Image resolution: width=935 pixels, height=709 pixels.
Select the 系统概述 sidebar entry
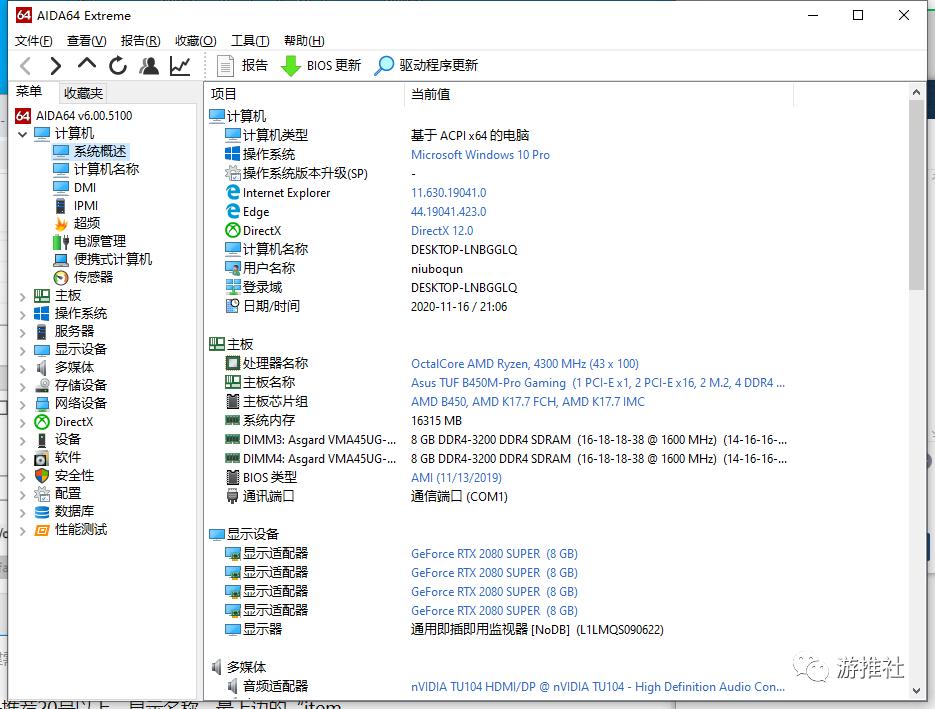click(x=96, y=150)
